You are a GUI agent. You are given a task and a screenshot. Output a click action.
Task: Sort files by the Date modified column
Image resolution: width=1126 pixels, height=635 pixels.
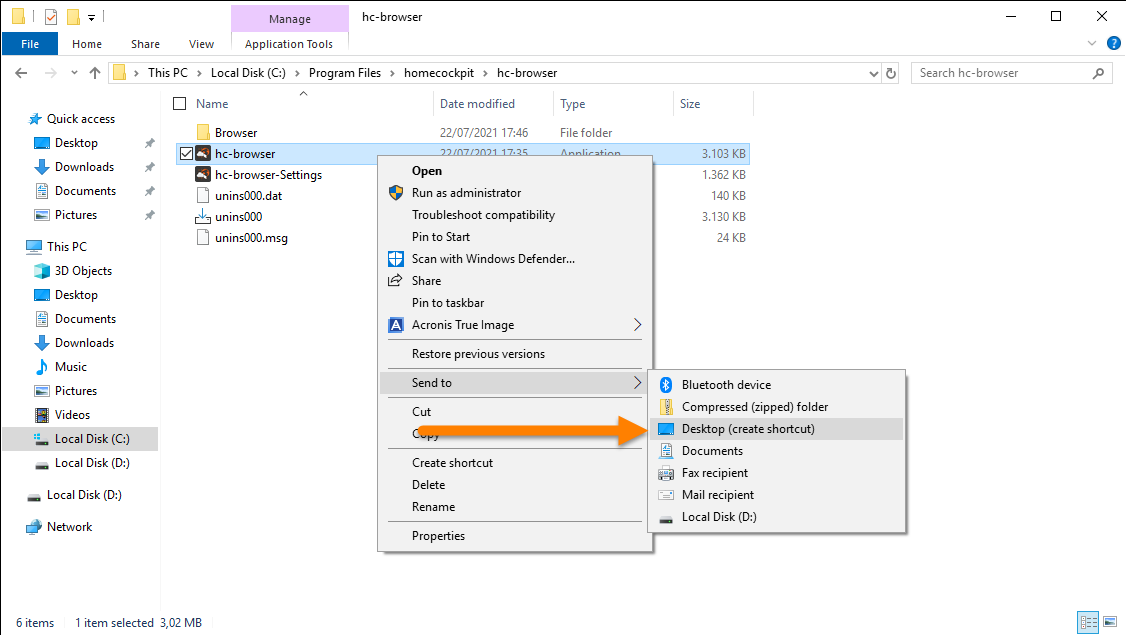pos(477,104)
